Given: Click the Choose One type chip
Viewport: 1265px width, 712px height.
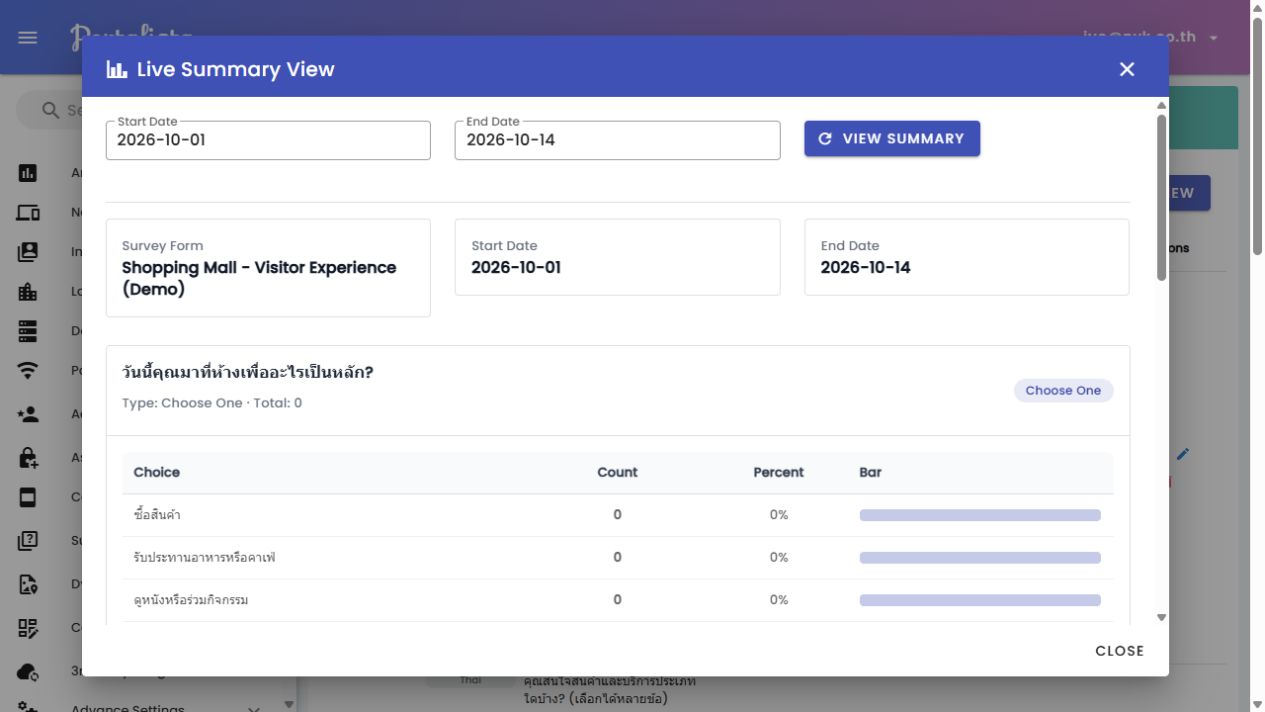Looking at the screenshot, I should (1063, 391).
